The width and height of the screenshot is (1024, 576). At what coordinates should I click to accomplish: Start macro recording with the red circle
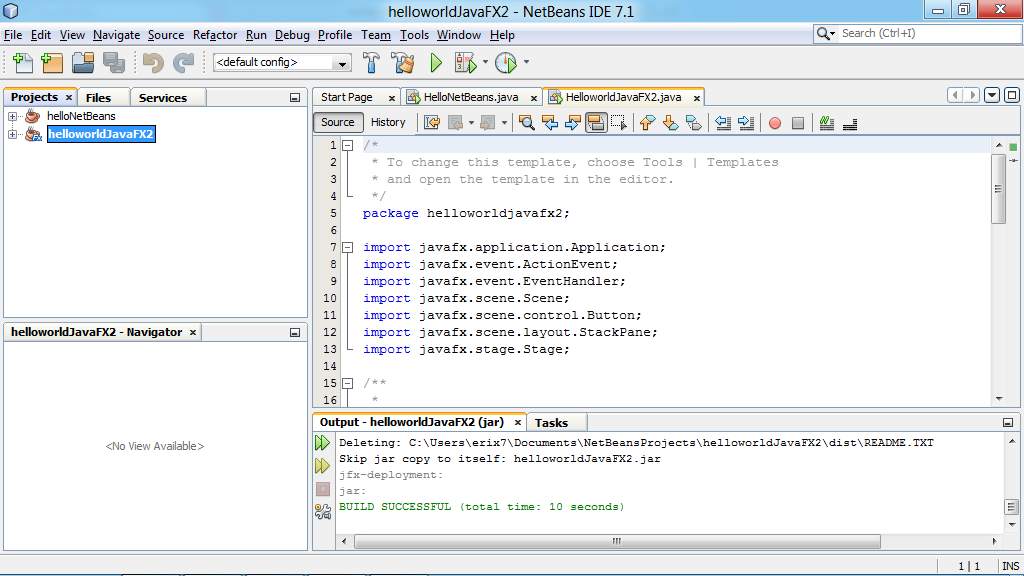(x=775, y=123)
